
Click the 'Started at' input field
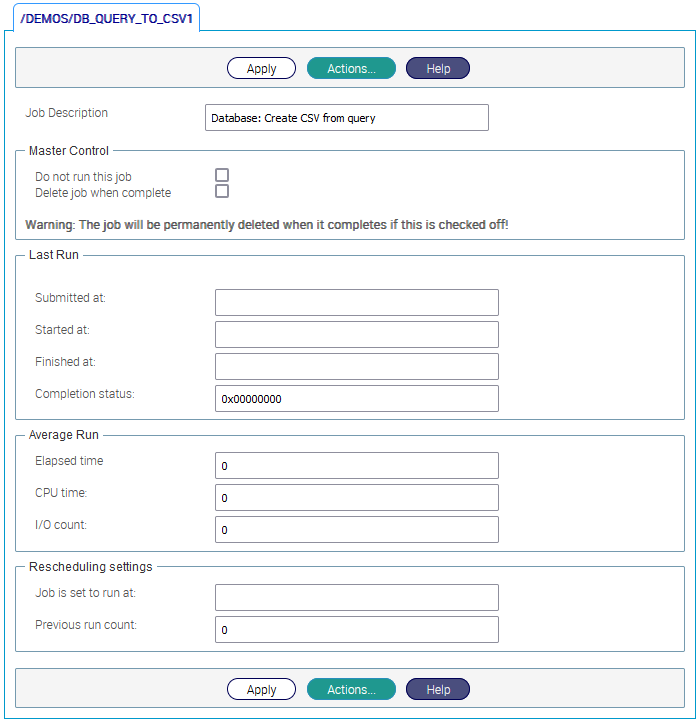click(356, 334)
